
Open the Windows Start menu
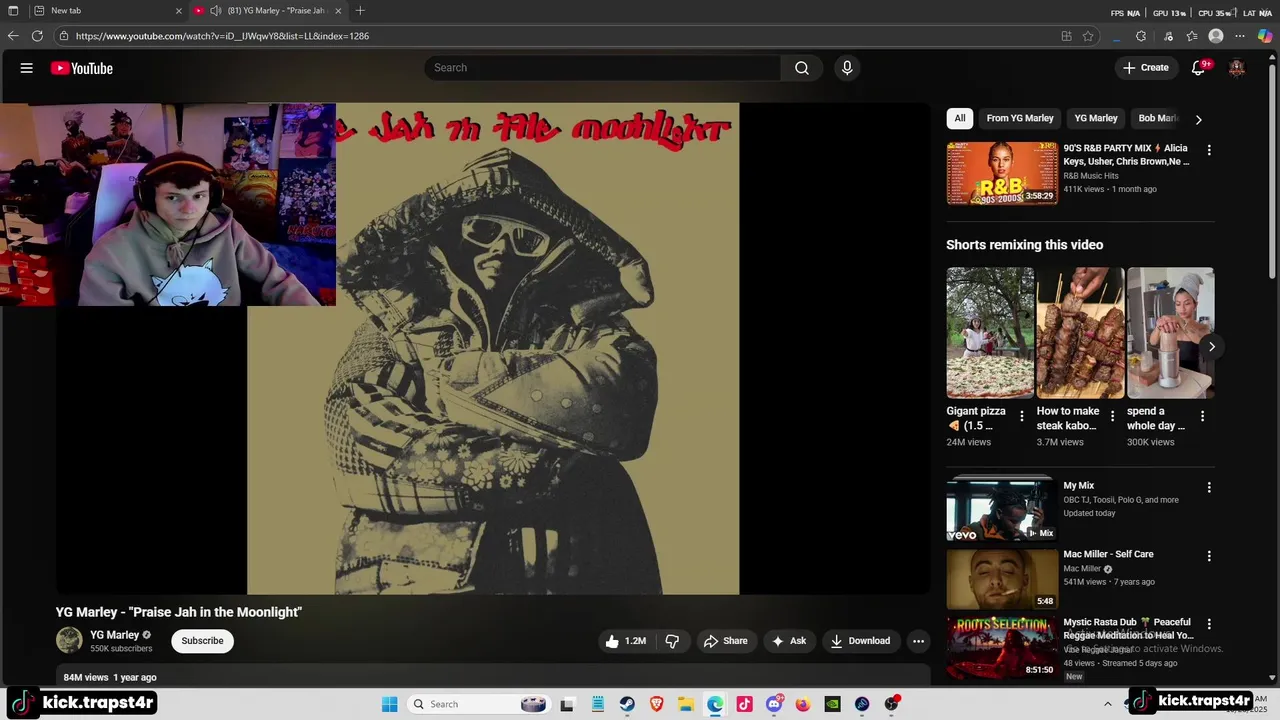pos(389,704)
